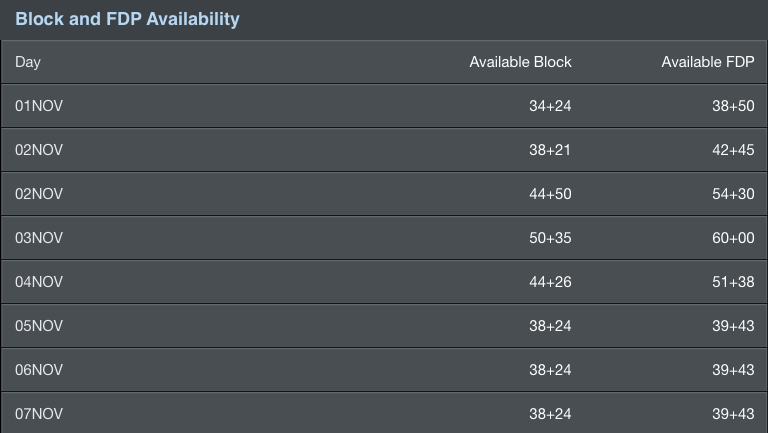Click the 60+00 available FDP value
Viewport: 768px width, 433px height.
[x=733, y=238]
